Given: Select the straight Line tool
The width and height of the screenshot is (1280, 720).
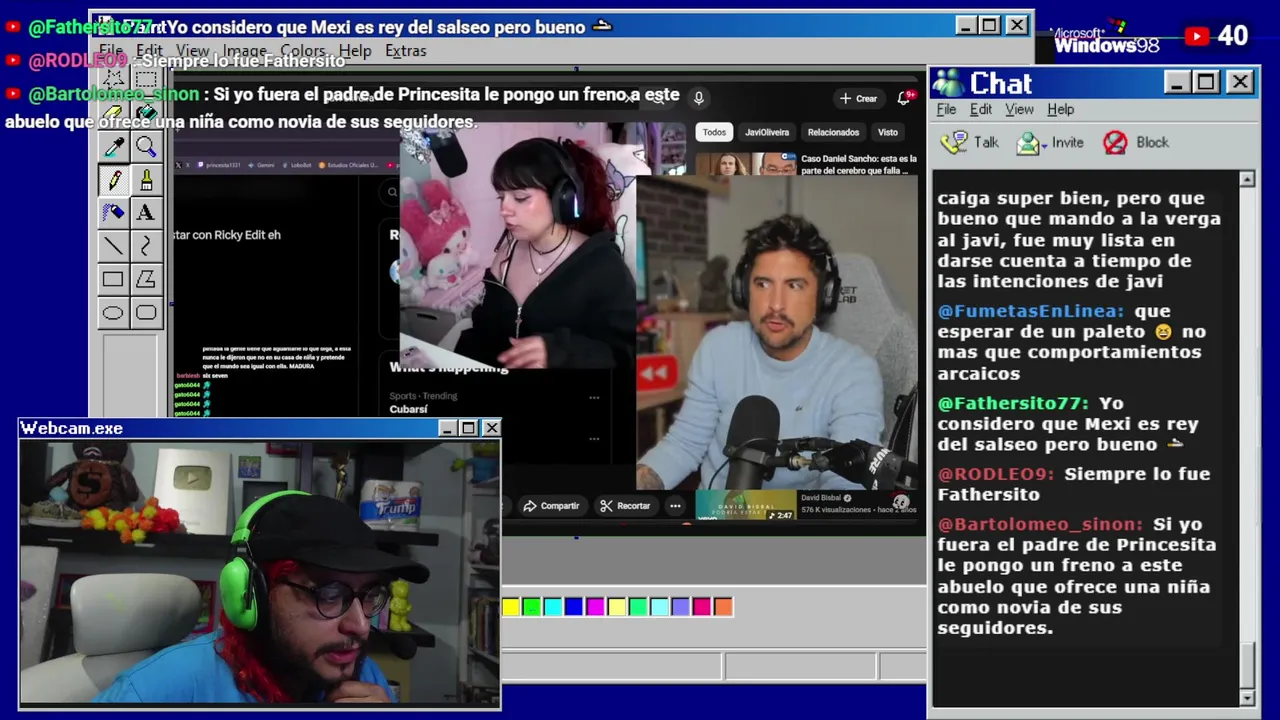Looking at the screenshot, I should (x=114, y=246).
